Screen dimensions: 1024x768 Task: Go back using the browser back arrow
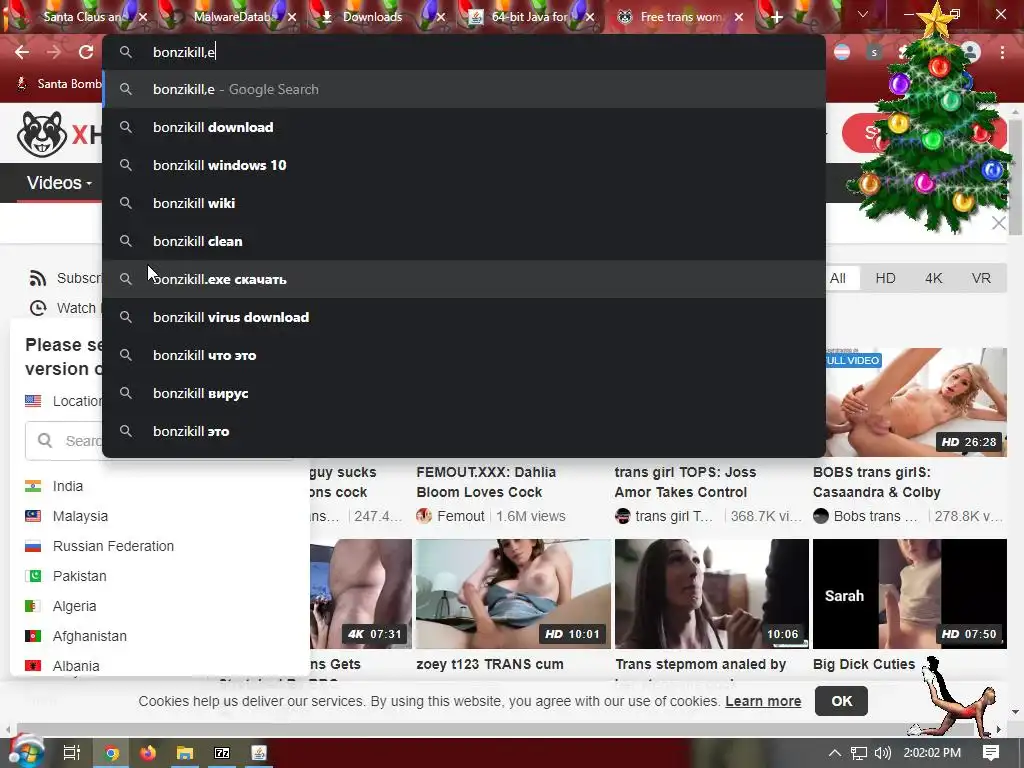click(x=22, y=52)
